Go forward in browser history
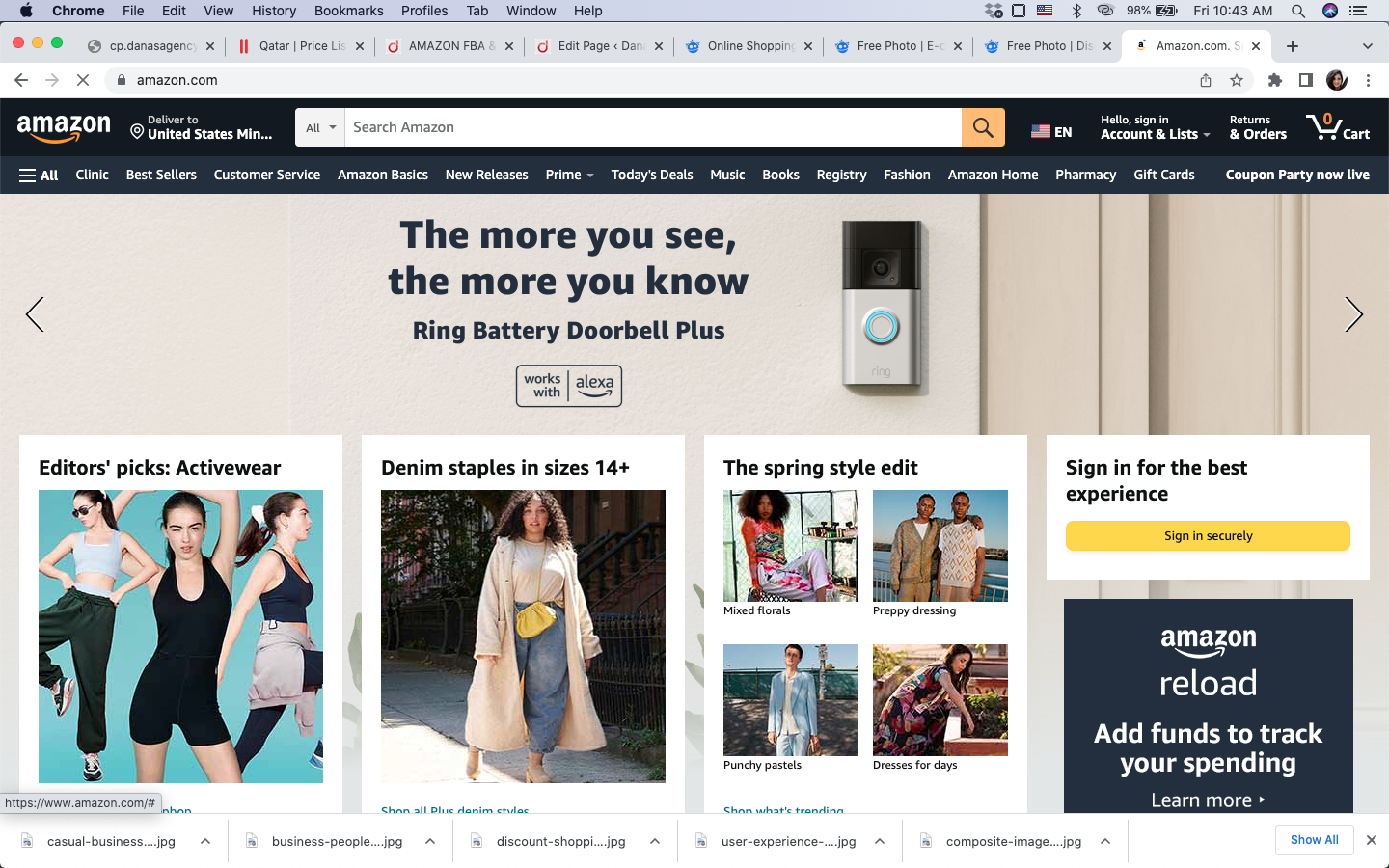The image size is (1389, 868). 52,80
